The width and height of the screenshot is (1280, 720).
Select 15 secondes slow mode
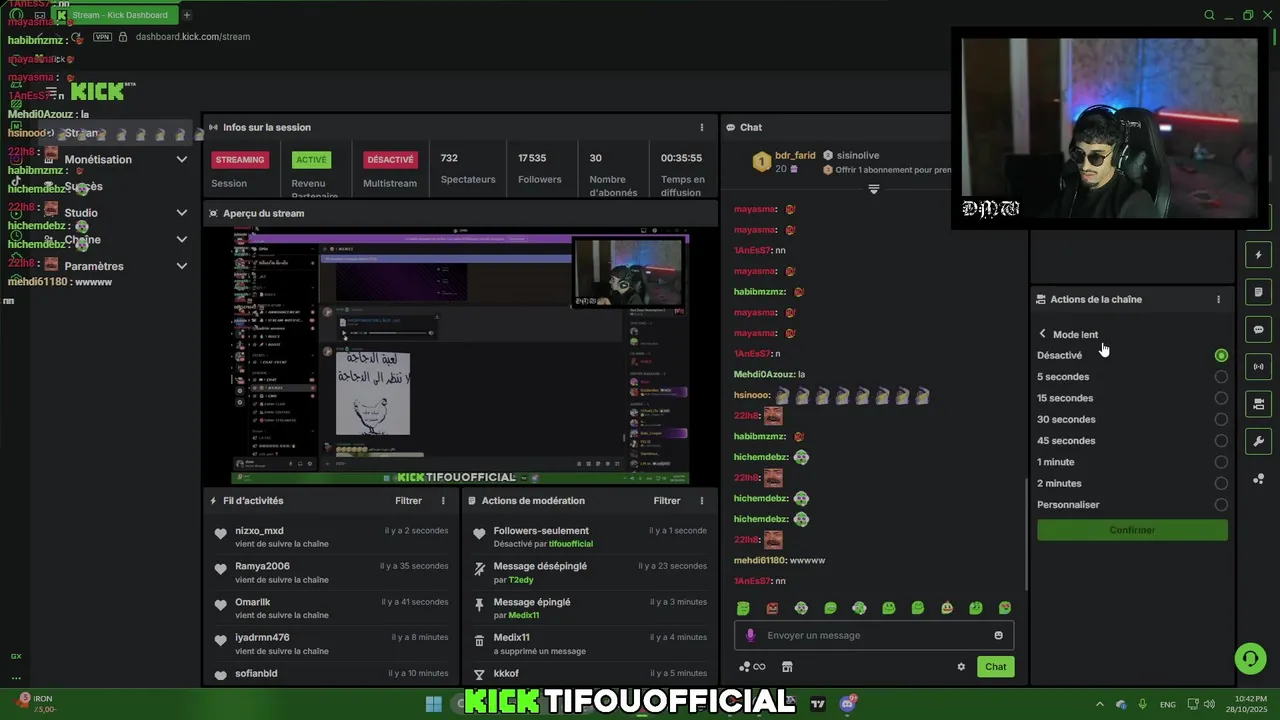pyautogui.click(x=1132, y=398)
